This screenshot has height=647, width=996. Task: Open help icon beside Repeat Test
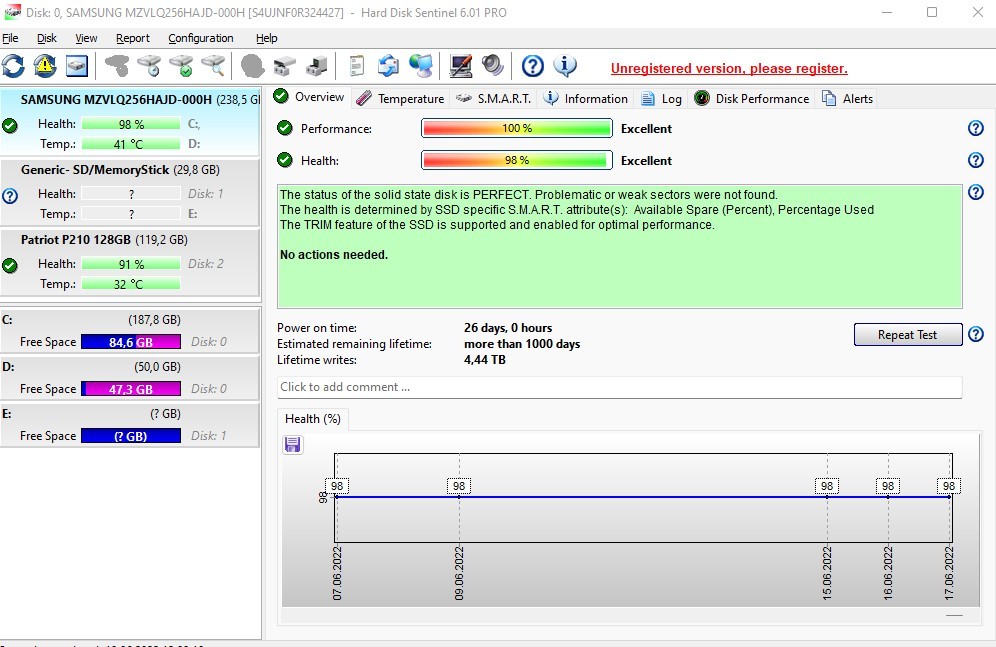coord(976,335)
